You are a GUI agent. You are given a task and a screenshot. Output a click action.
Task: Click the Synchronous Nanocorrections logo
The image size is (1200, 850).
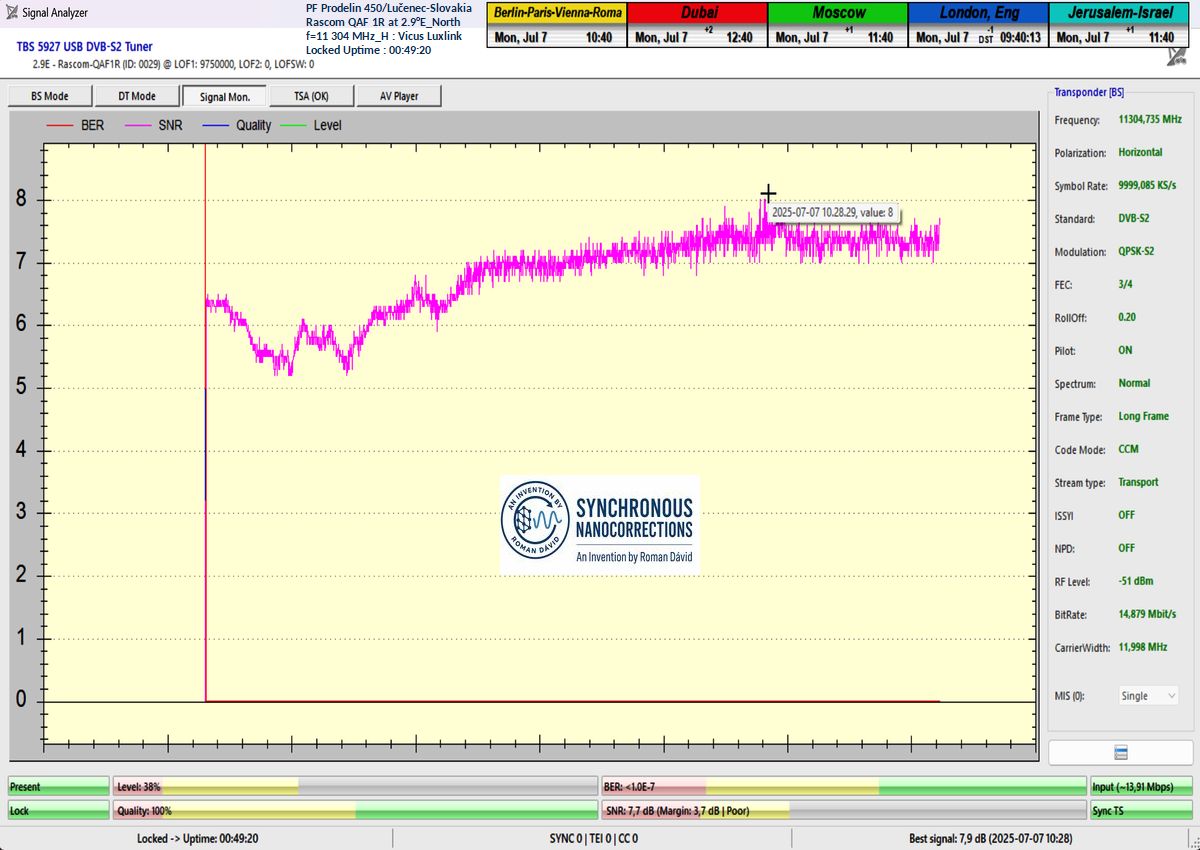pyautogui.click(x=599, y=524)
